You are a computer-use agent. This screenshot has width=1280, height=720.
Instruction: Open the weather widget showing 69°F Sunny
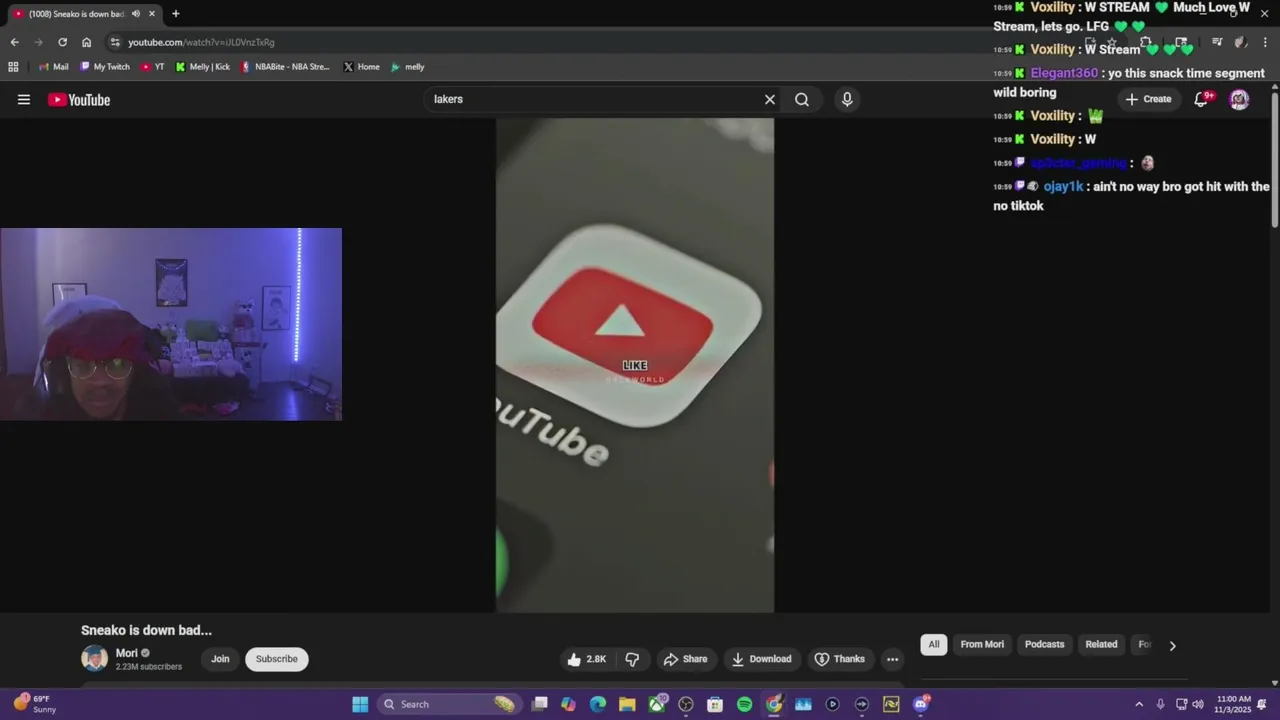(x=35, y=704)
